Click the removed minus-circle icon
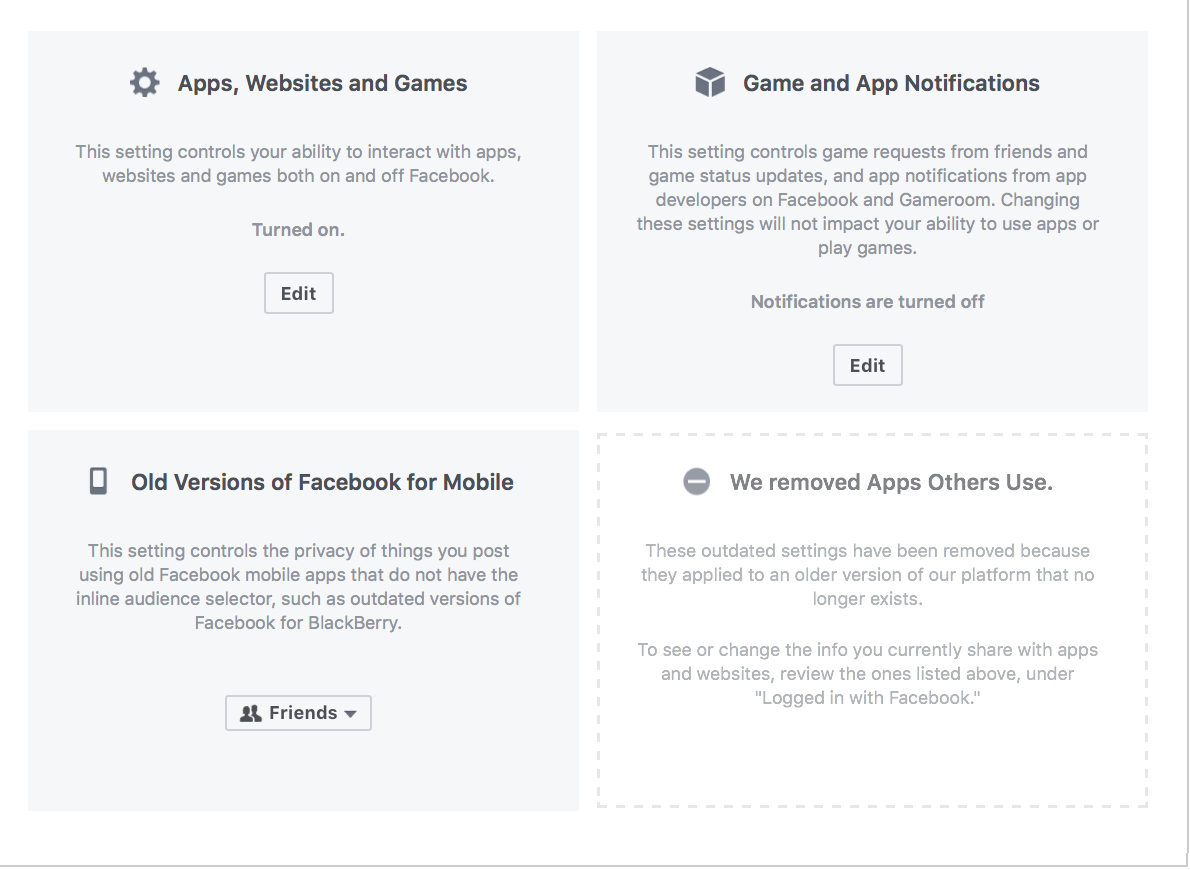The image size is (1190, 870). [x=696, y=481]
